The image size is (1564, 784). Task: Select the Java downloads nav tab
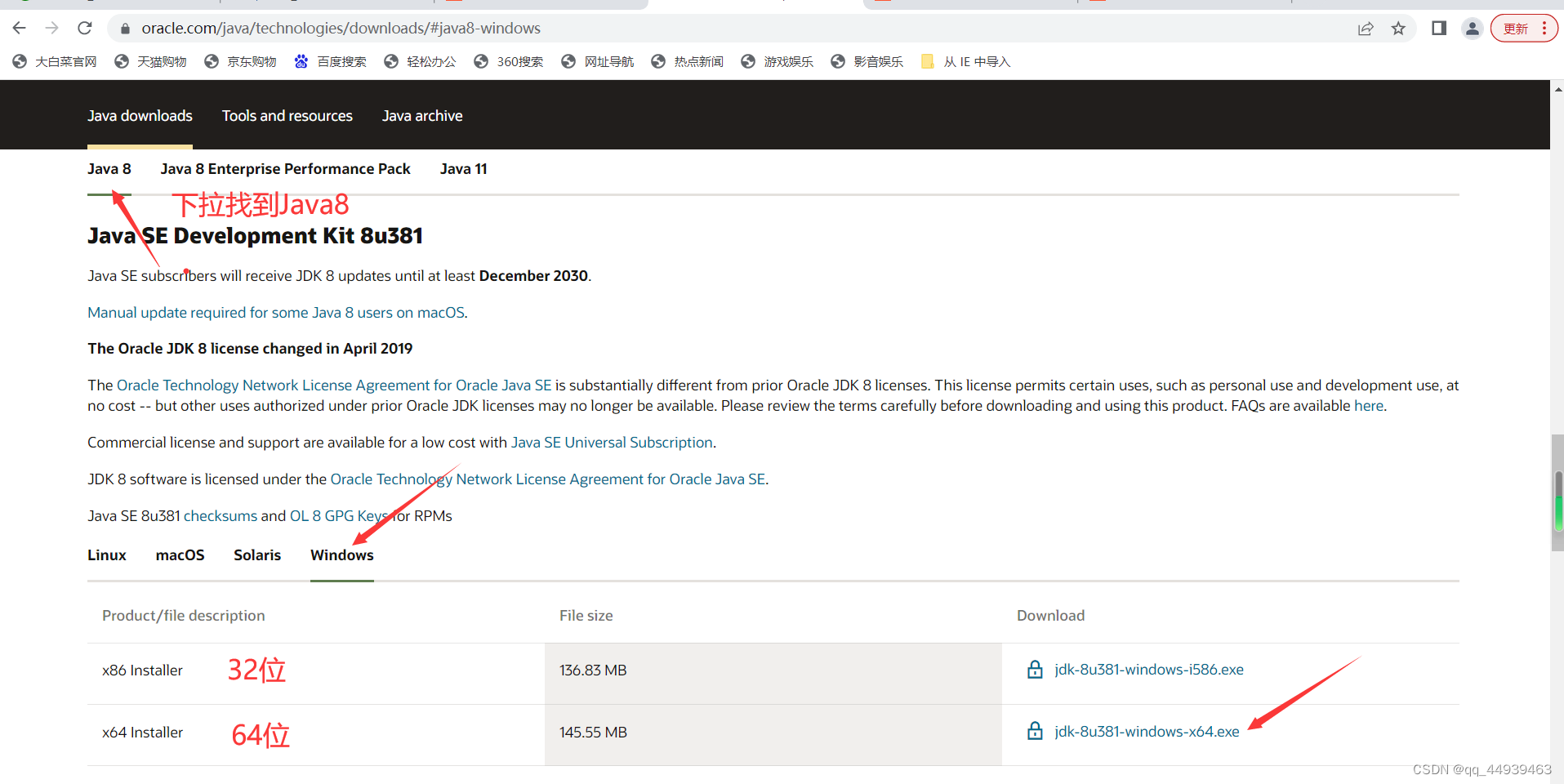(140, 116)
